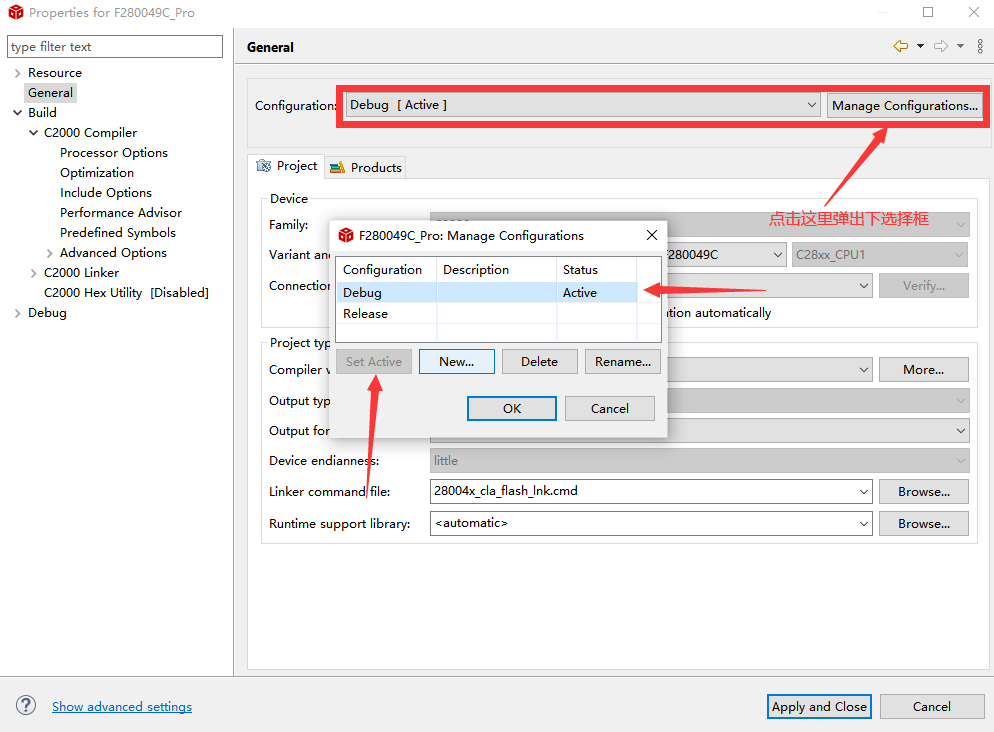The width and height of the screenshot is (994, 732).
Task: Click the filter text input field
Action: pos(115,46)
